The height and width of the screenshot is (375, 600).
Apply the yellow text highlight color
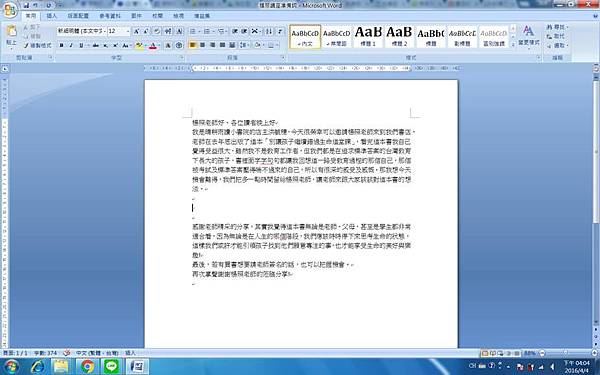pos(139,45)
